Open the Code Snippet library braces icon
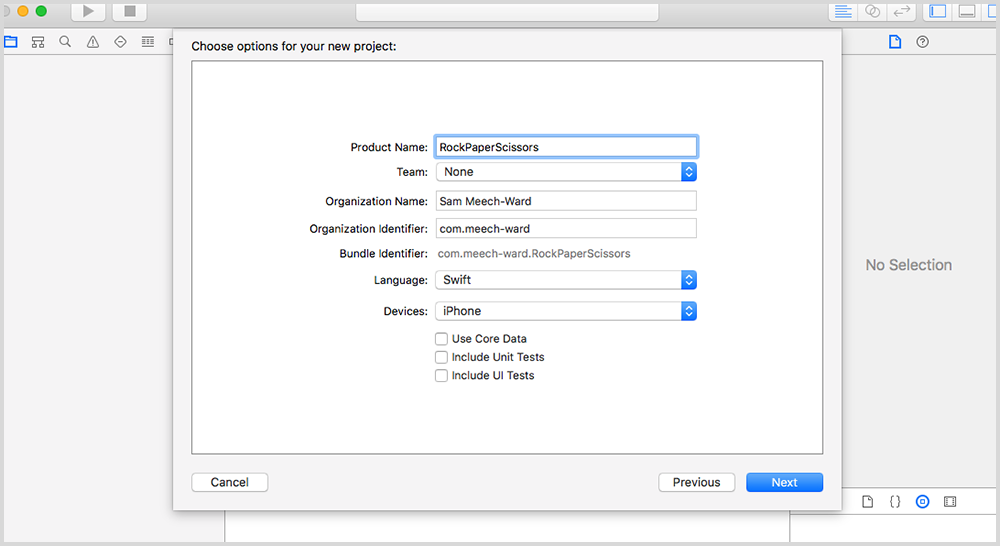Viewport: 1000px width, 546px height. pyautogui.click(x=895, y=501)
